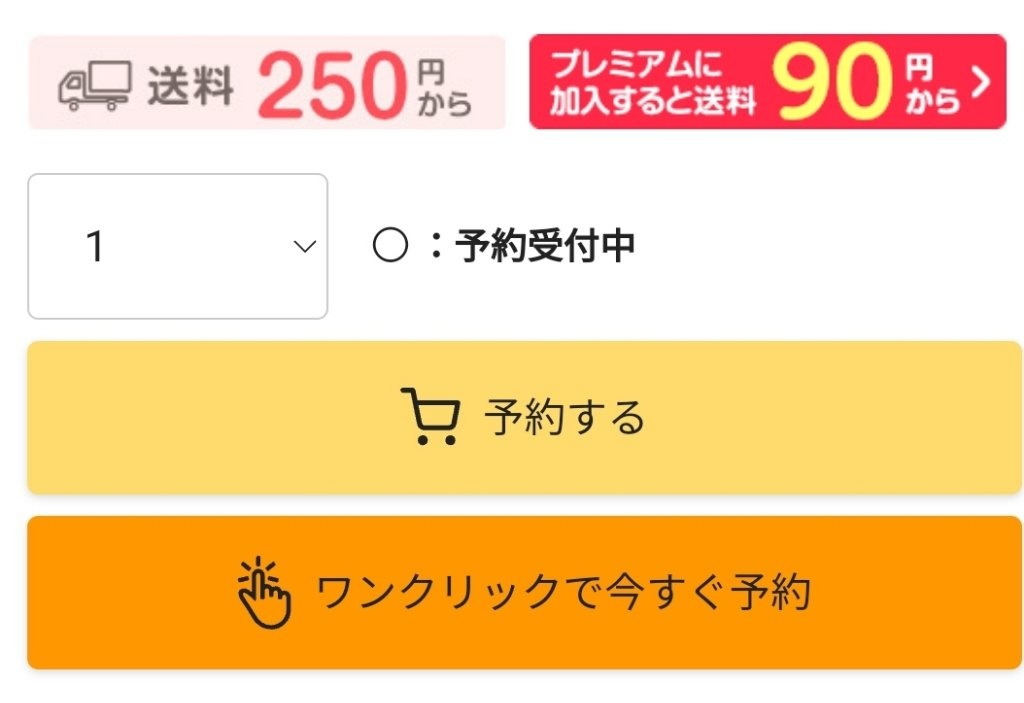
Task: Click the 円から text on red premium banner
Action: pos(933,84)
